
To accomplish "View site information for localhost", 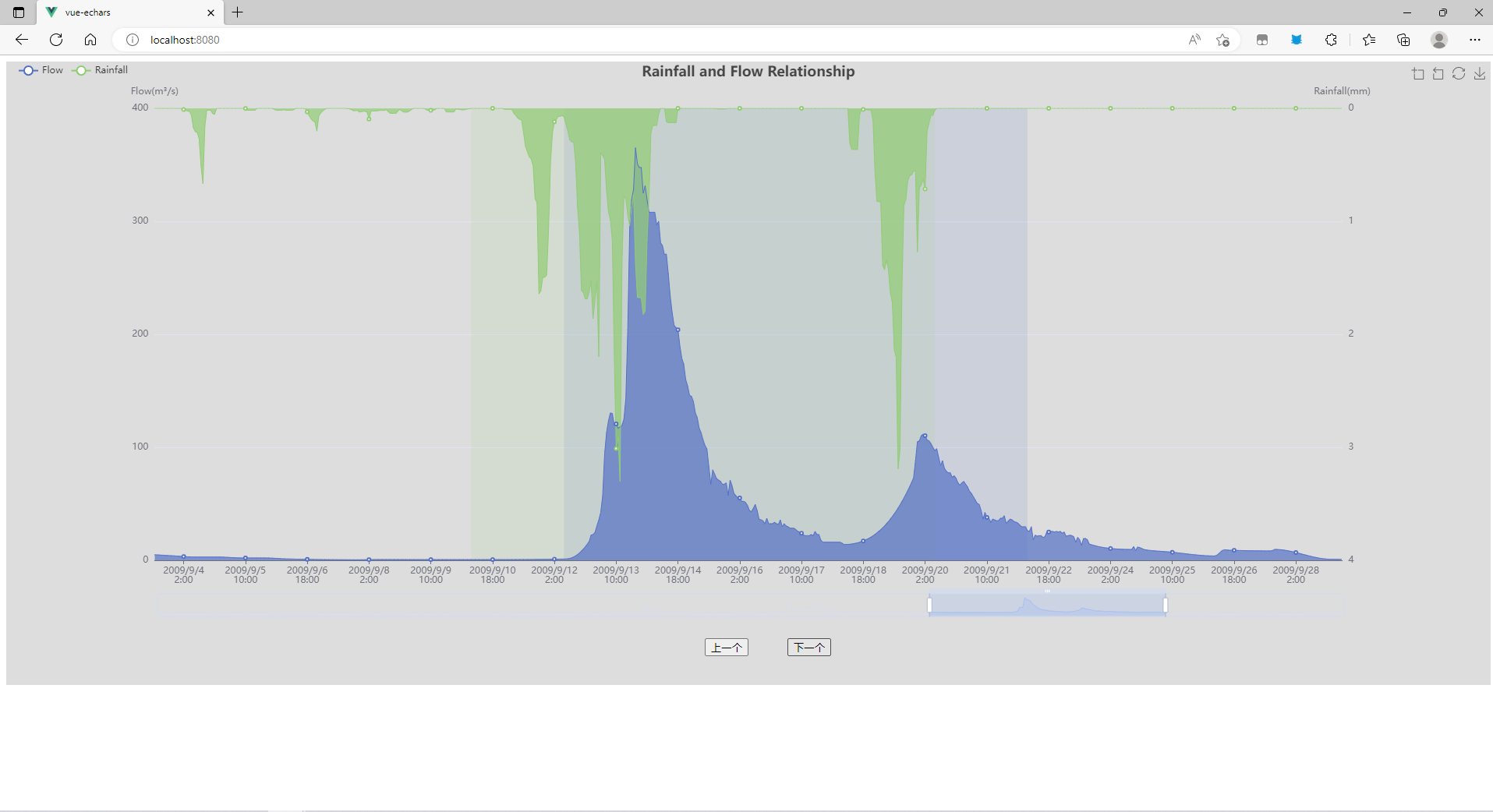I will (x=133, y=40).
